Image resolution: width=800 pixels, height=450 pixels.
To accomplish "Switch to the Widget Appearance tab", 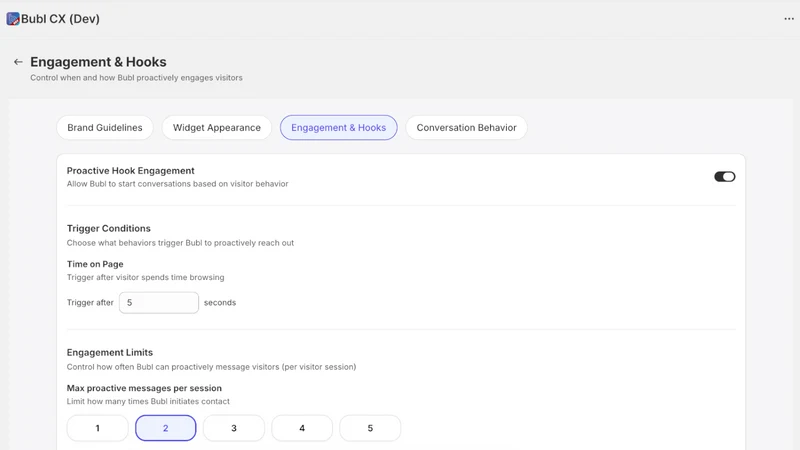I will click(x=217, y=128).
